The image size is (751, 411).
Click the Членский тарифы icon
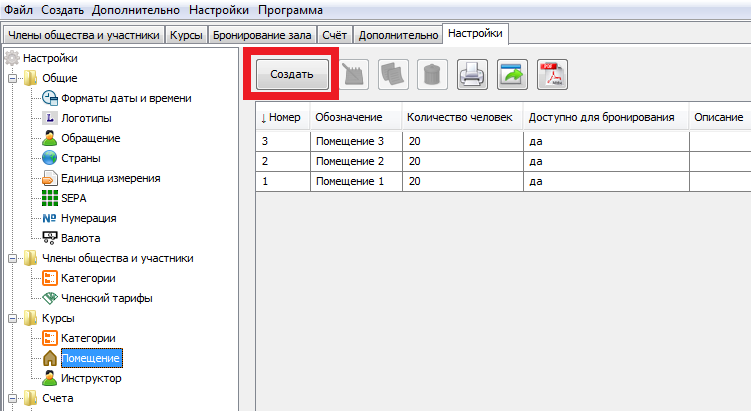pyautogui.click(x=50, y=298)
